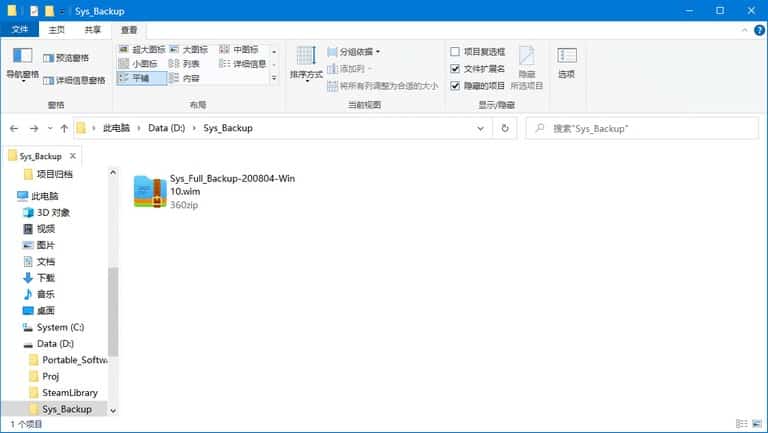Open the 选项 folder options
Screen dimensions: 768x433
(567, 63)
